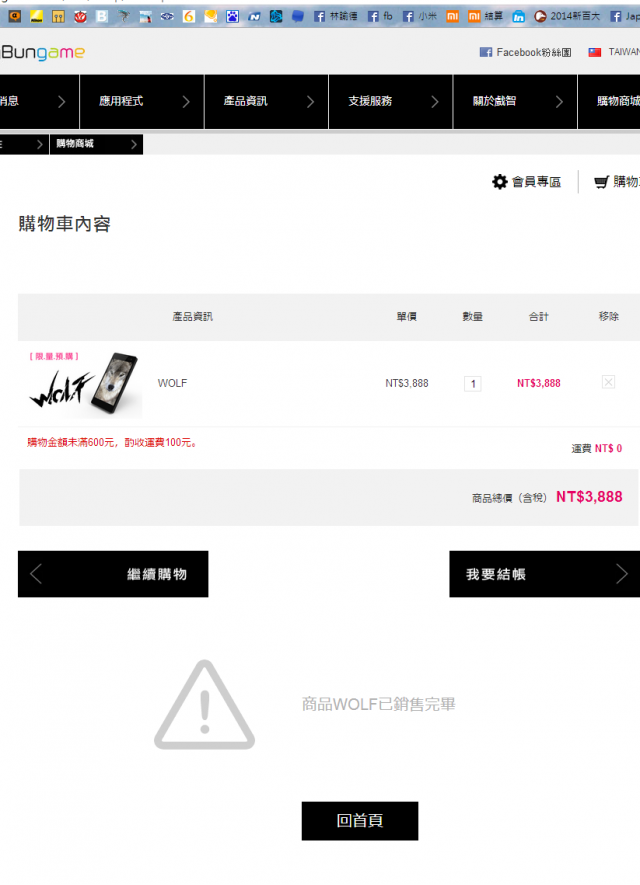640x885 pixels.
Task: Click the 回首頁 button
Action: (x=360, y=821)
